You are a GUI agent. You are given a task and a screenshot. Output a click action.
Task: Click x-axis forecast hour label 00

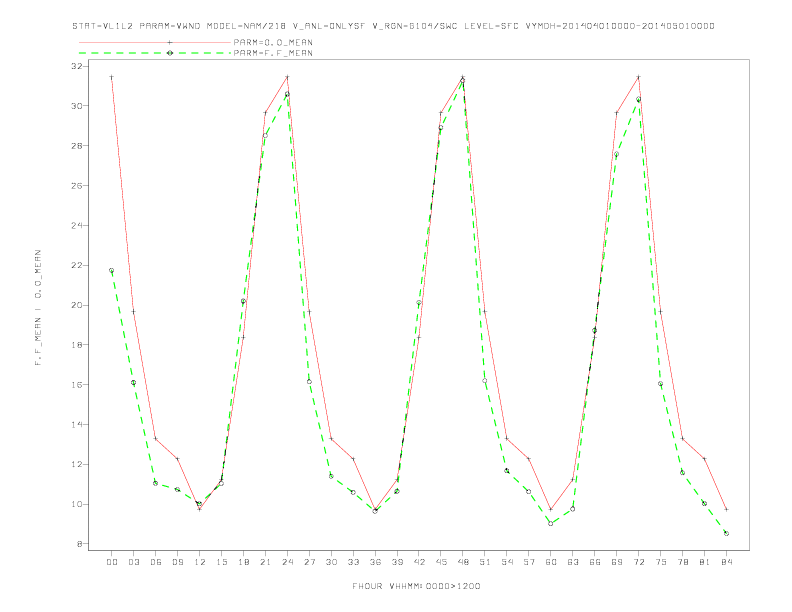[x=112, y=562]
